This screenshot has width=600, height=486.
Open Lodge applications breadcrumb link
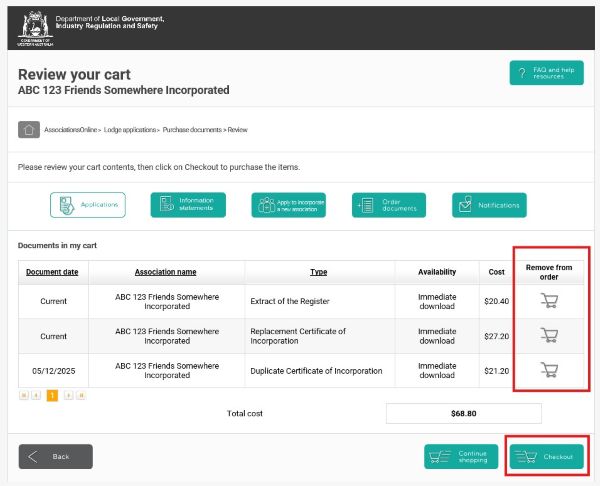tap(130, 130)
